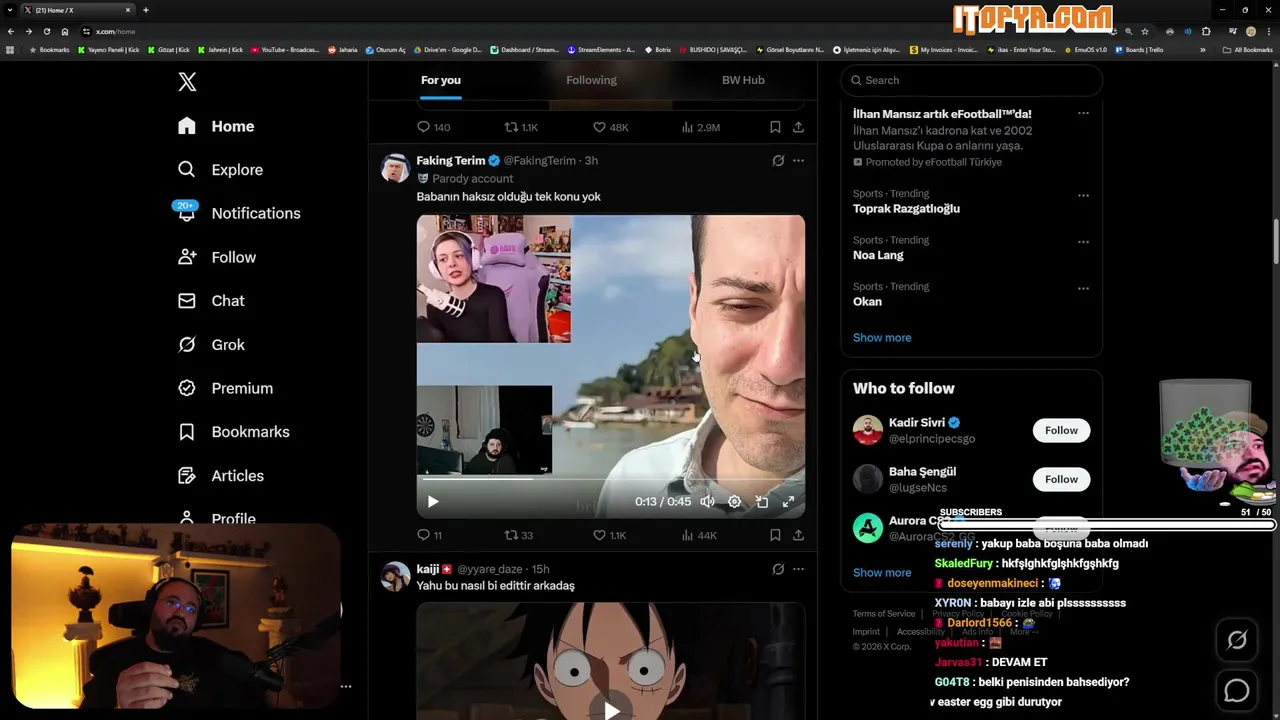
Task: Click the X logo in the sidebar
Action: (187, 82)
